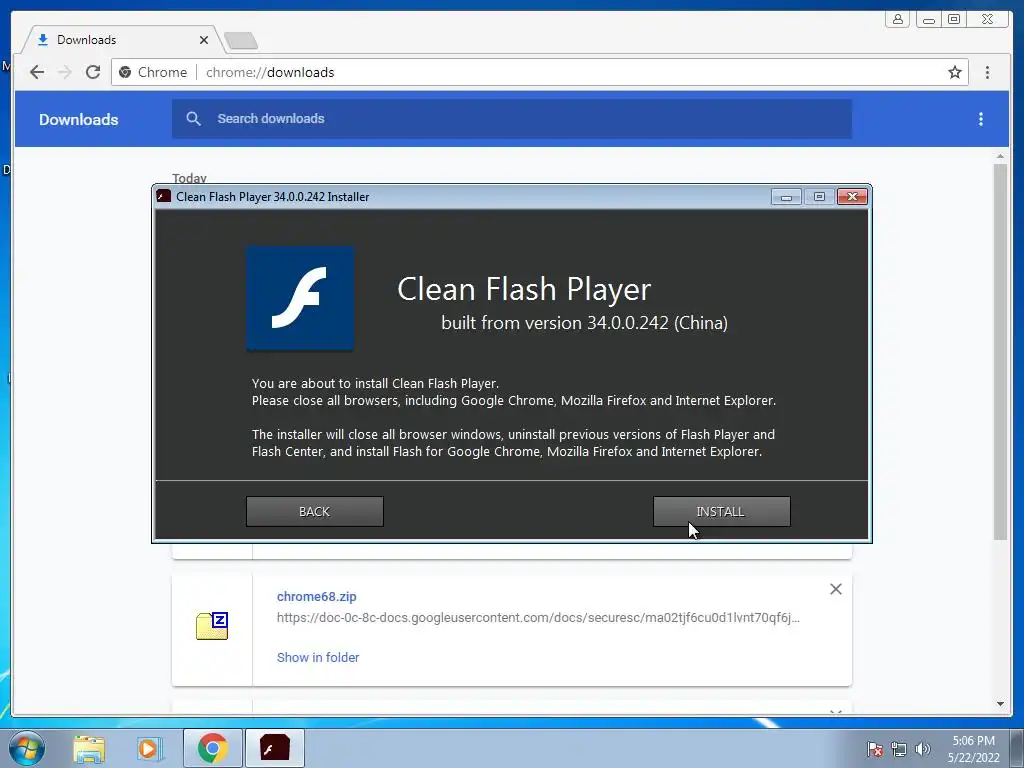Screen dimensions: 1024x768
Task: Click Show in folder for chrome68.zip
Action: [x=318, y=657]
